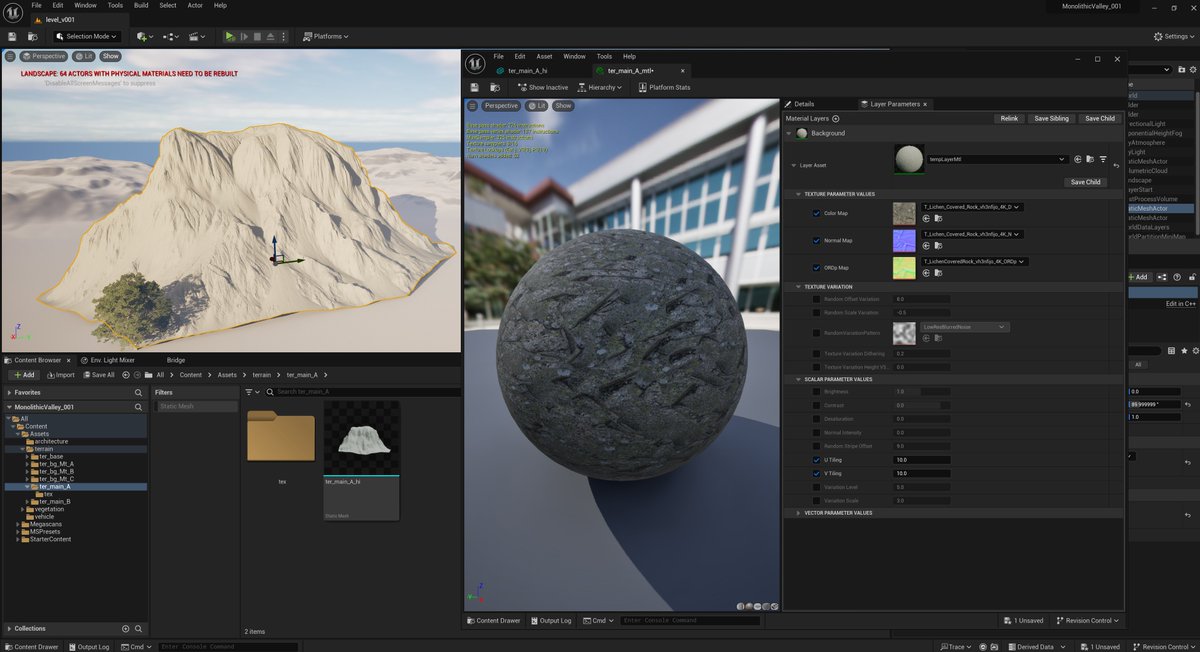The height and width of the screenshot is (652, 1200).
Task: Click the Stop play session button
Action: (257, 36)
